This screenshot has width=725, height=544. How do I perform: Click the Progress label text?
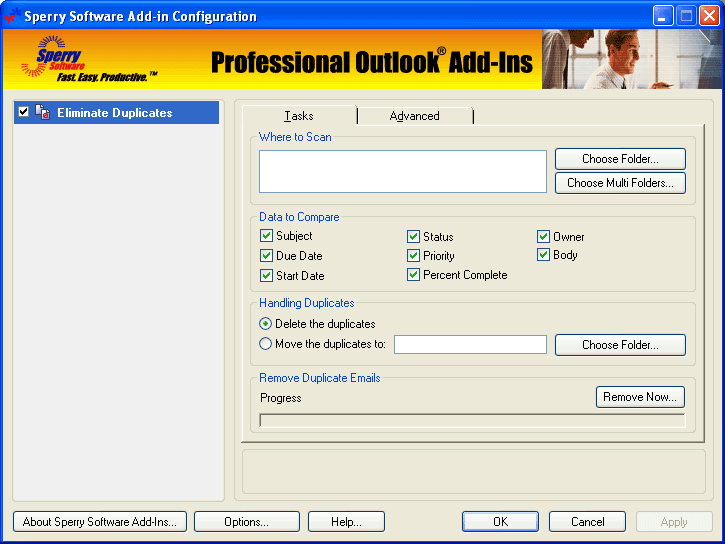[281, 398]
